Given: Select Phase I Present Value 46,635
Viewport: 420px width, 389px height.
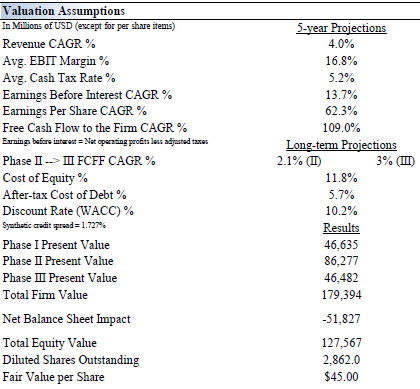Looking at the screenshot, I should click(x=341, y=245).
